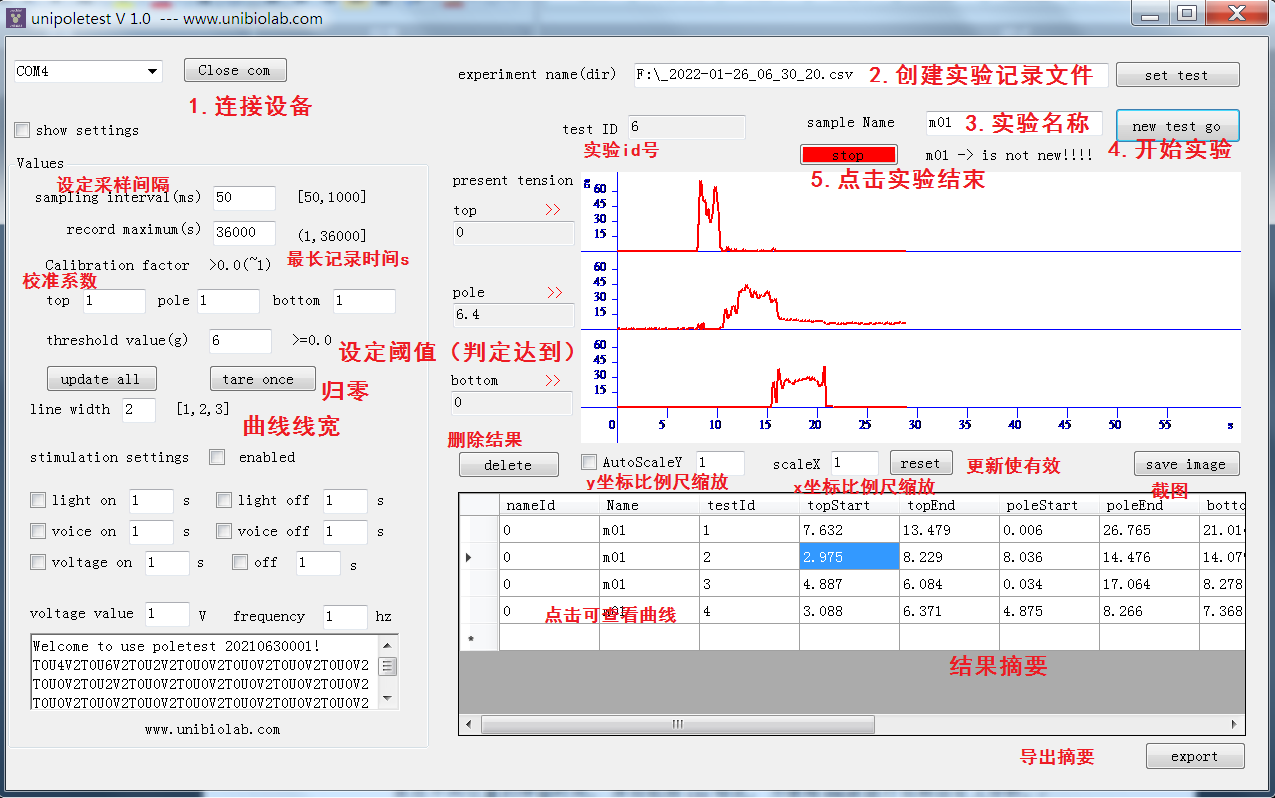This screenshot has height=798, width=1275.
Task: Click the top tension double-arrow icon
Action: click(553, 210)
